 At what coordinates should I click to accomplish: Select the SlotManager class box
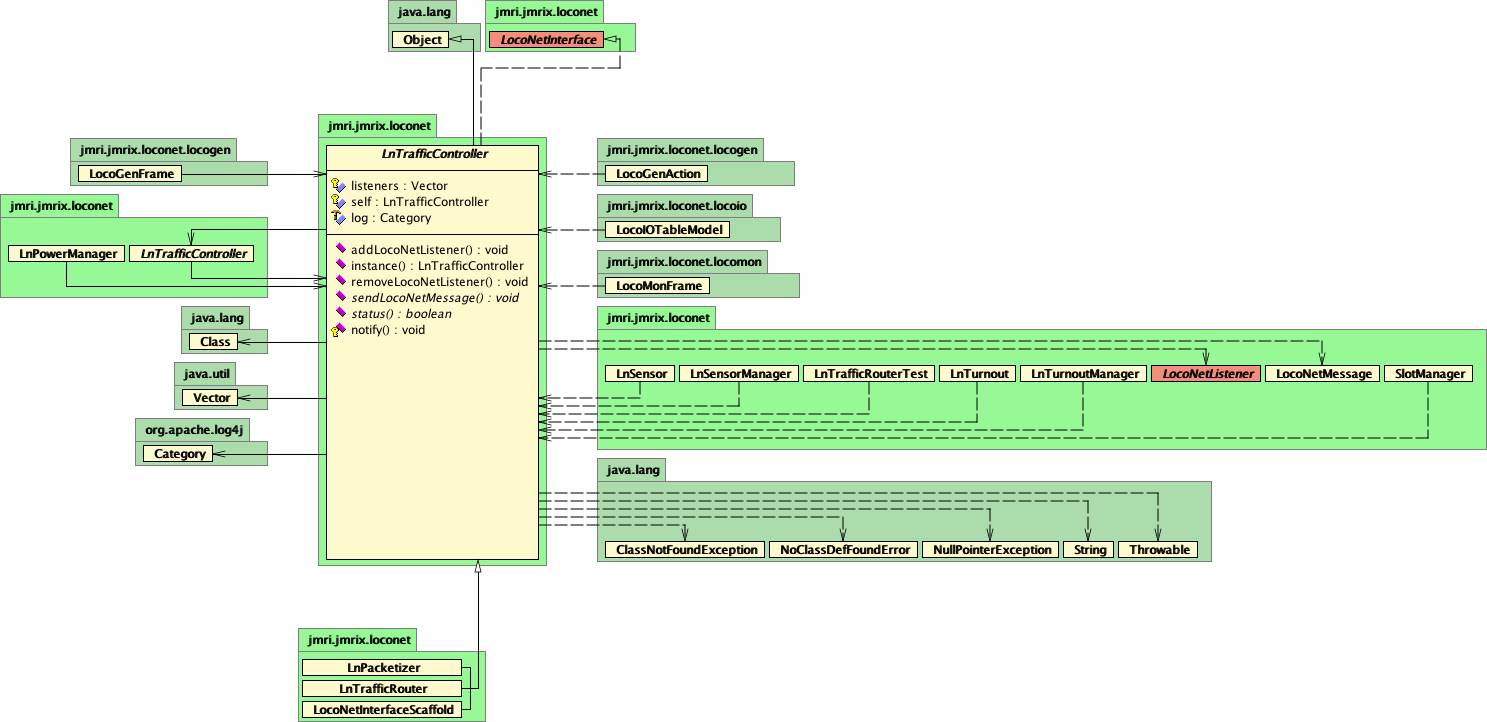coord(1428,373)
